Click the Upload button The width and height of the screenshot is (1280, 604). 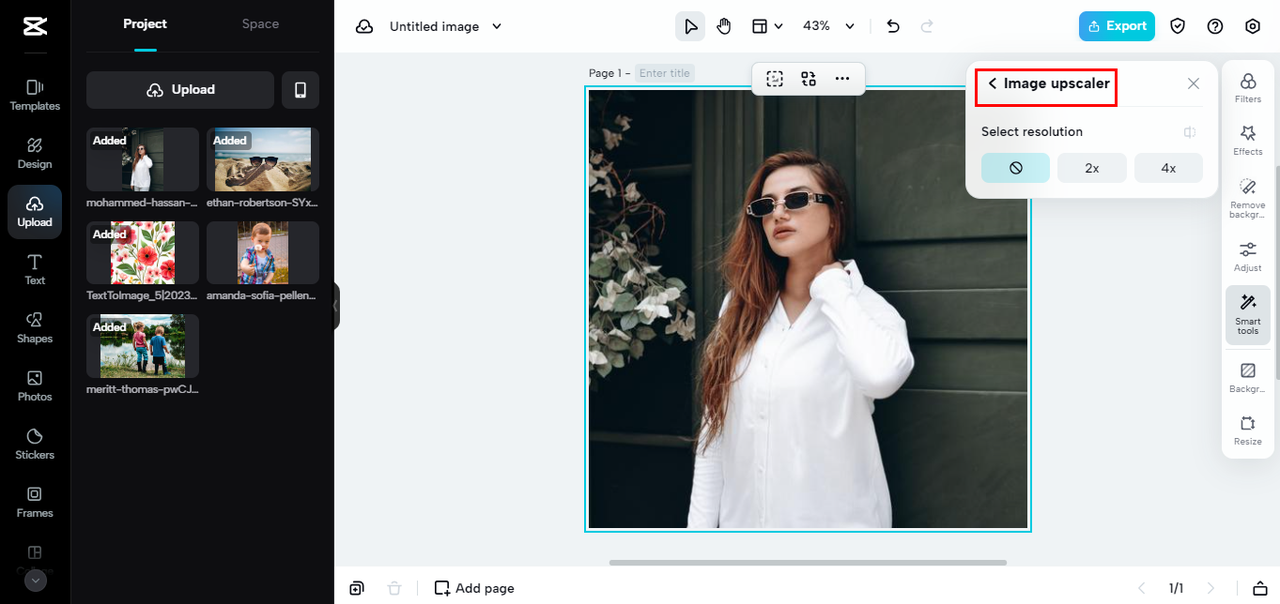pos(180,90)
